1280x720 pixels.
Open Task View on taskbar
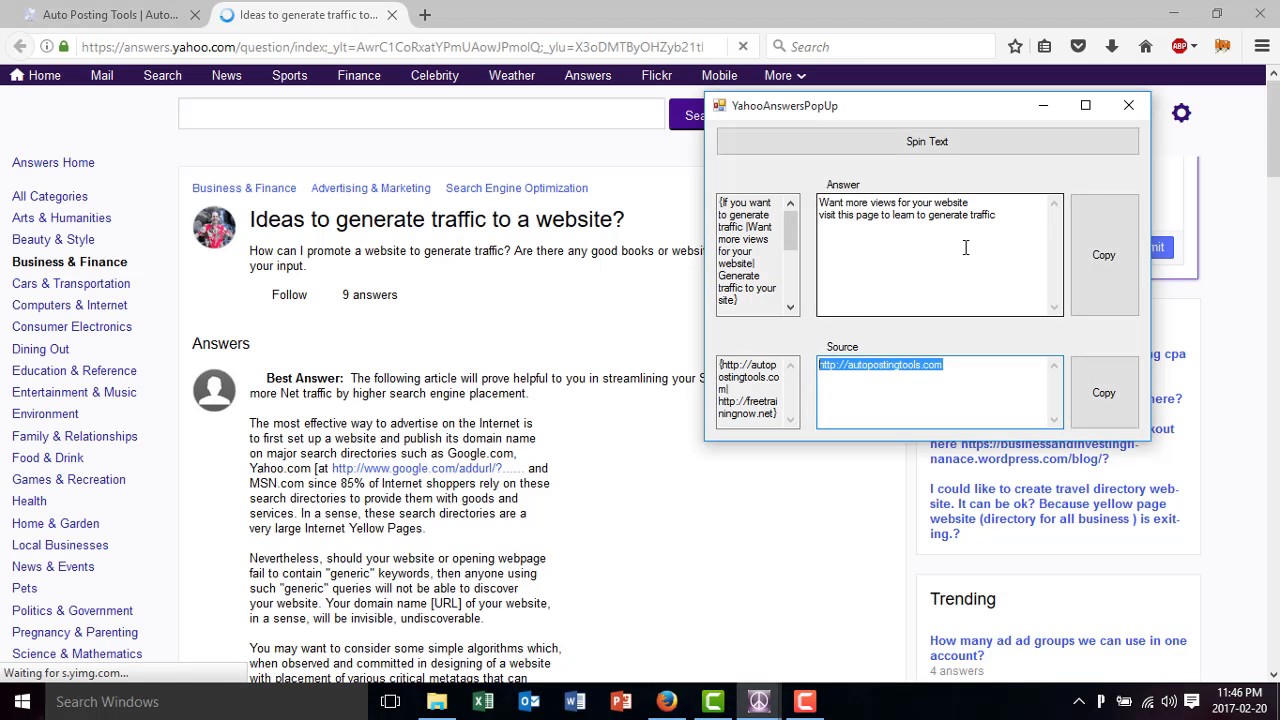(390, 701)
